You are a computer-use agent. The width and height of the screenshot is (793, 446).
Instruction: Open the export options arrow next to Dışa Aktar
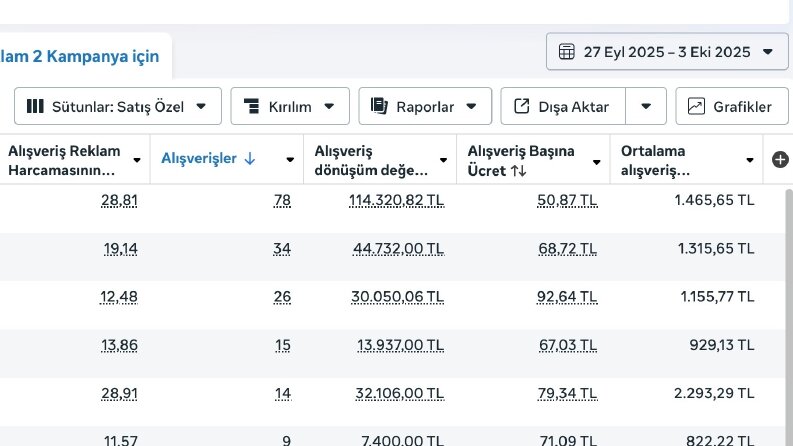(x=646, y=106)
